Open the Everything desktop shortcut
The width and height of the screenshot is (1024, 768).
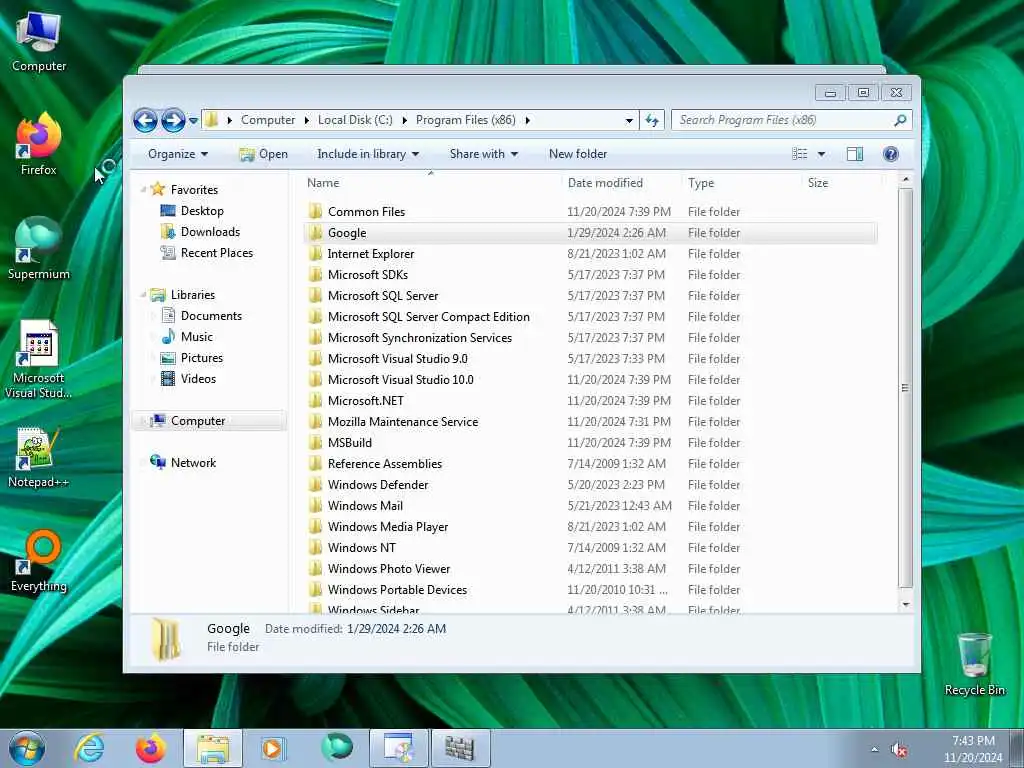39,560
